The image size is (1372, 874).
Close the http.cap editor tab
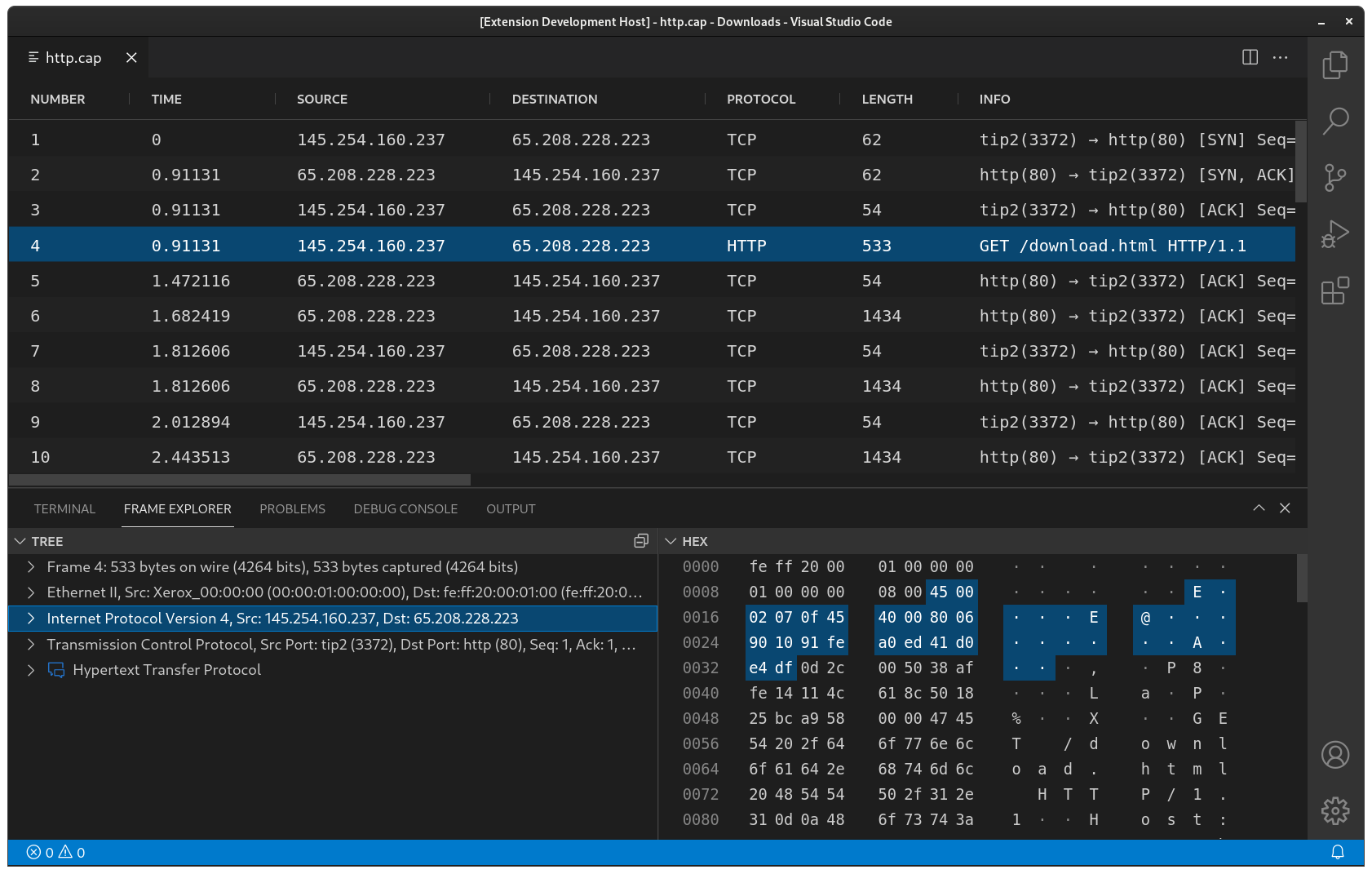(131, 57)
